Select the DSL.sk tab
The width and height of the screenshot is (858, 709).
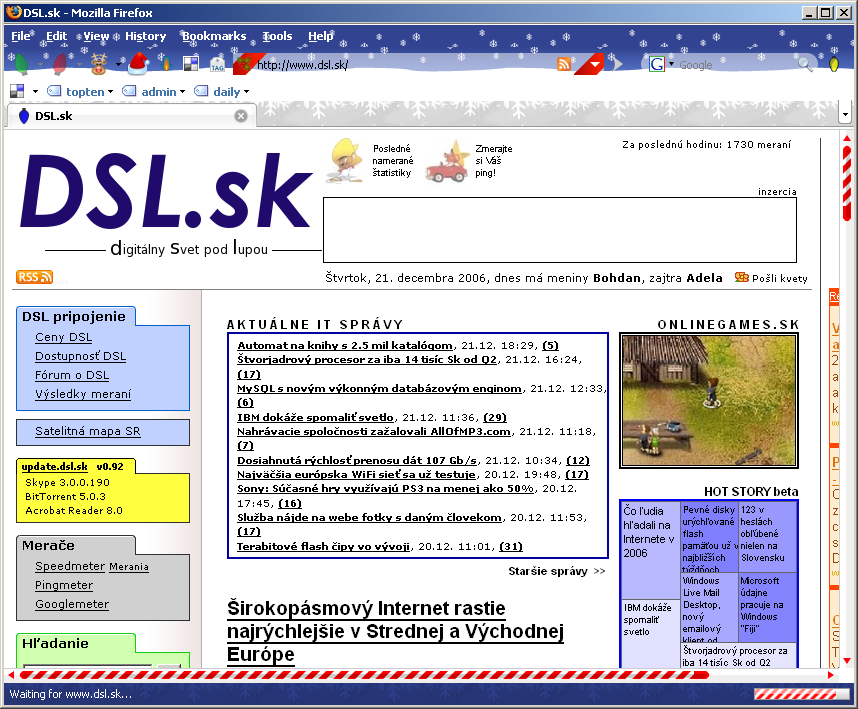click(130, 116)
